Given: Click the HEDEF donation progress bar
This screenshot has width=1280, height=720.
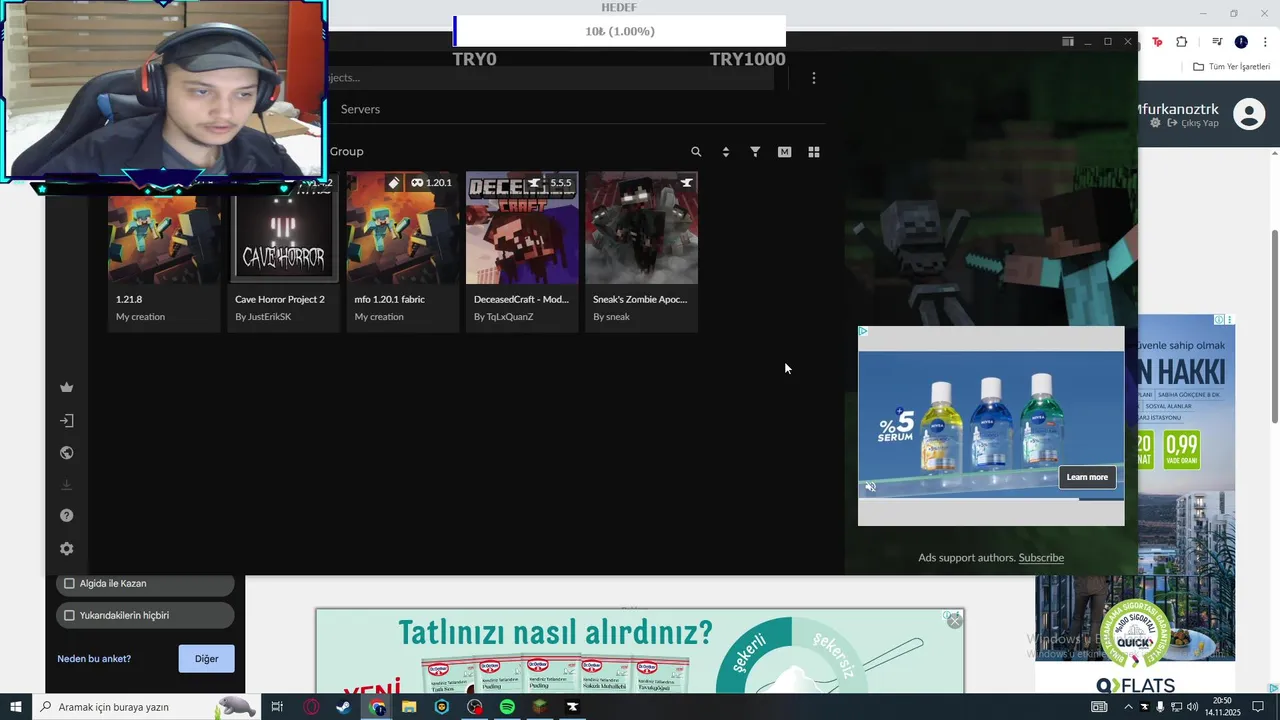Looking at the screenshot, I should coord(619,31).
